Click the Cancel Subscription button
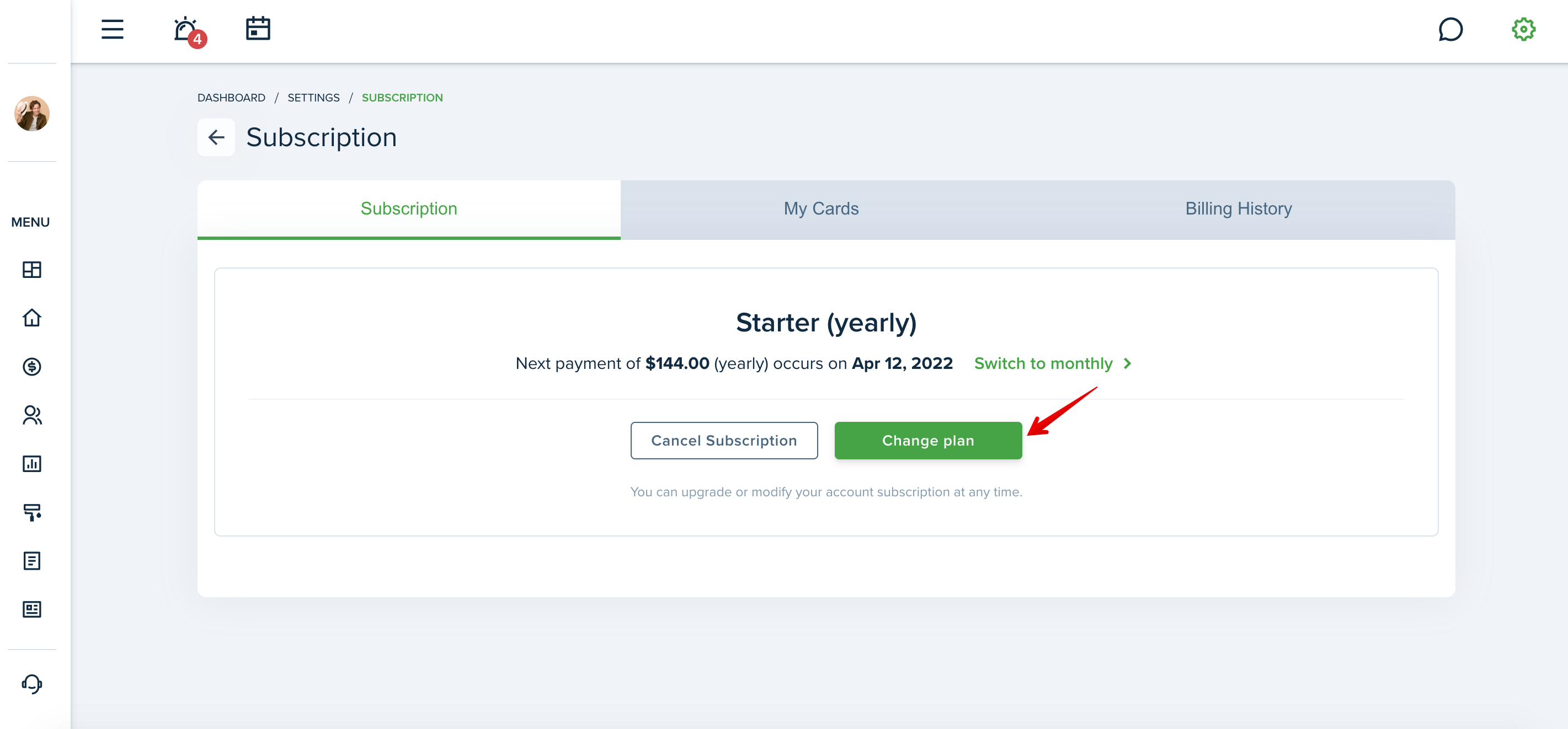Image resolution: width=1568 pixels, height=729 pixels. tap(724, 441)
